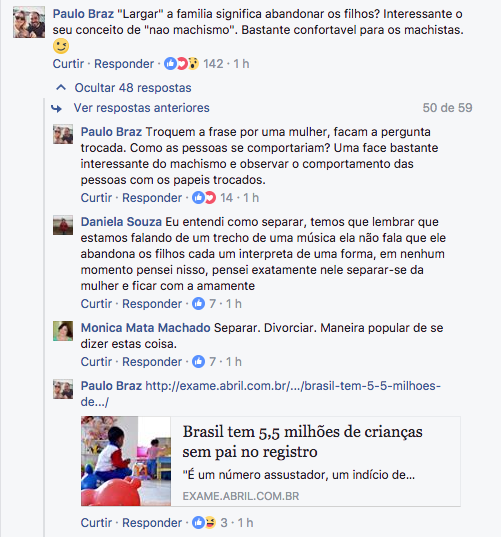
Task: Click Daniela Souza profile picture
Action: [x=63, y=225]
